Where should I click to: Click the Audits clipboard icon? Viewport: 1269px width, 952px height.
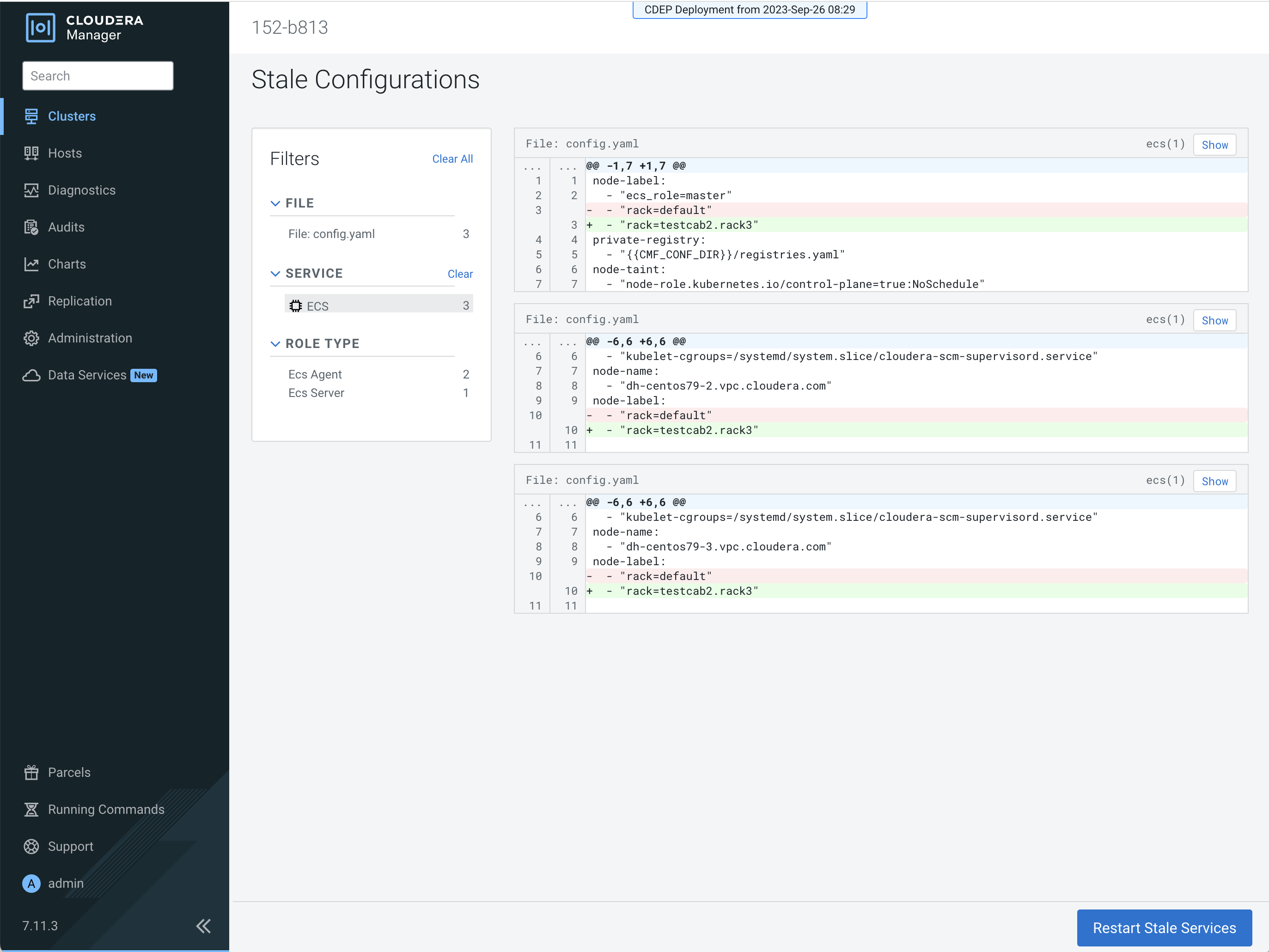[31, 227]
